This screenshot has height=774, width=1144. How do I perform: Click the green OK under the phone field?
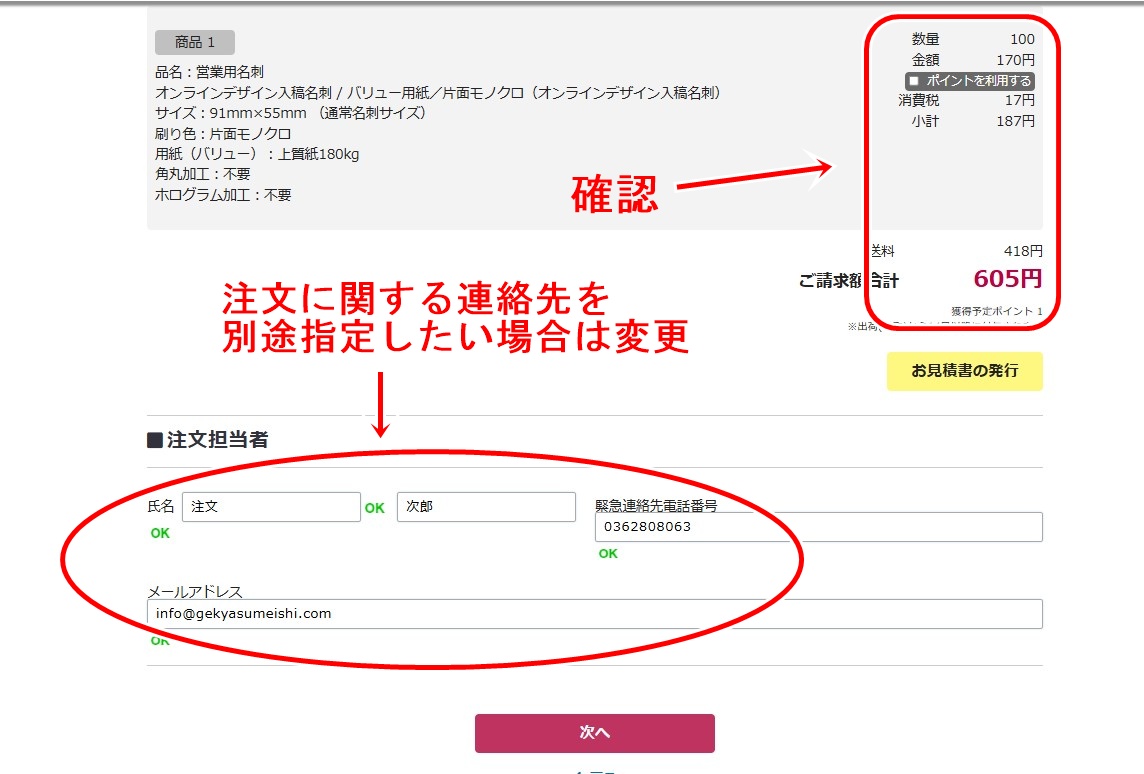click(608, 554)
